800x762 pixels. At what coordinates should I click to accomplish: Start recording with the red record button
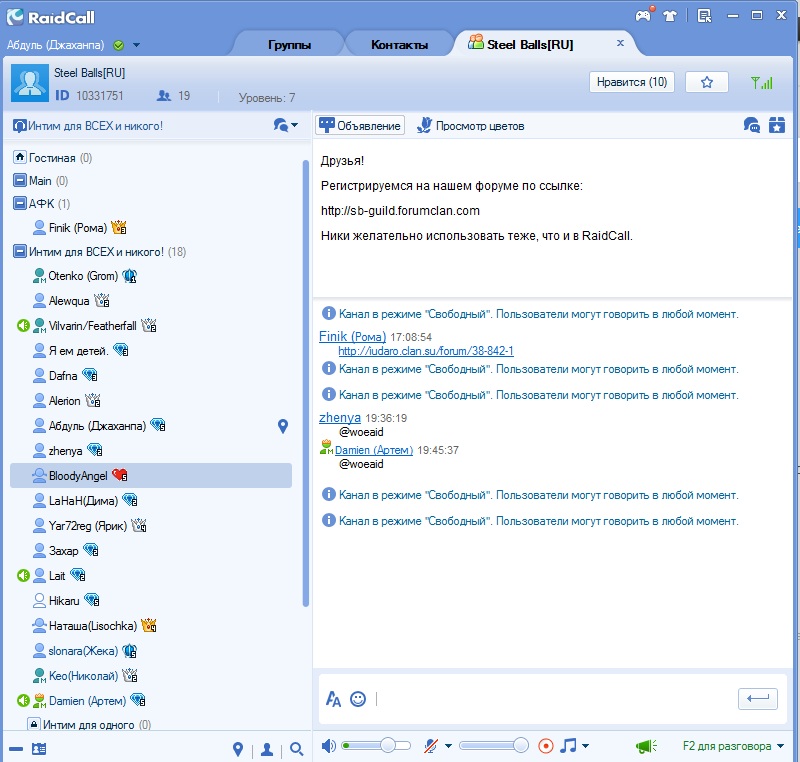[x=546, y=746]
